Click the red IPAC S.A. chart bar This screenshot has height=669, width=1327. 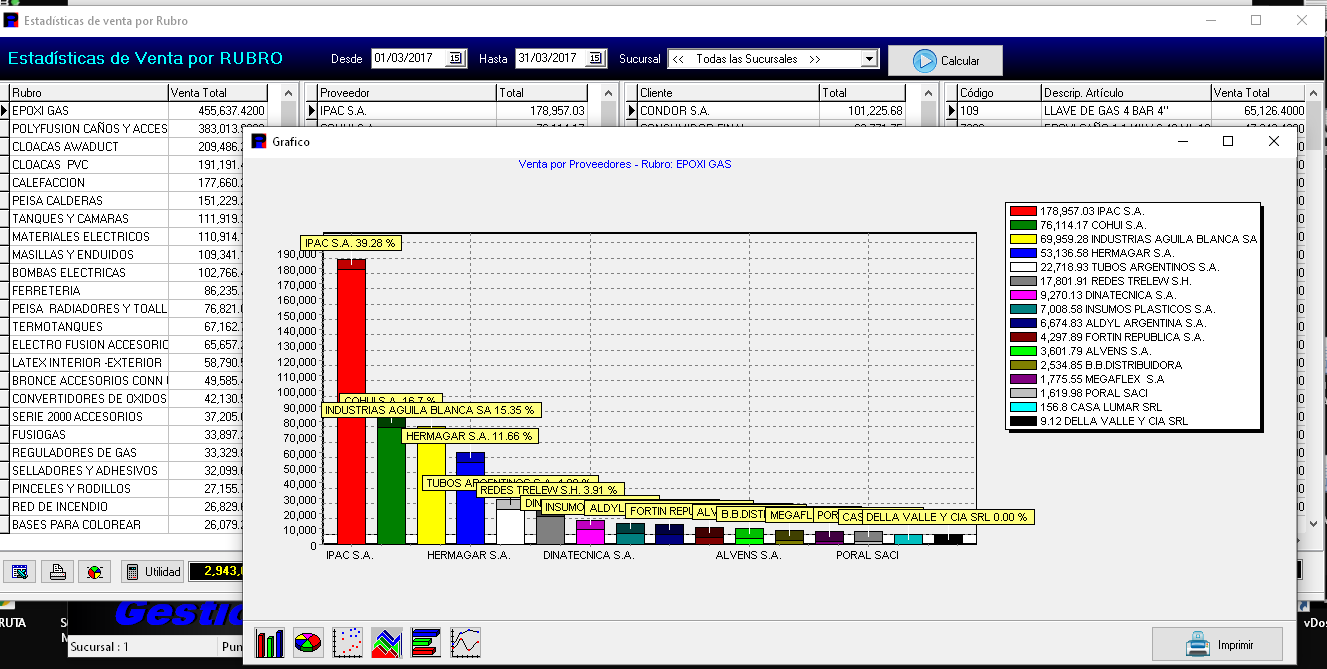coord(351,400)
